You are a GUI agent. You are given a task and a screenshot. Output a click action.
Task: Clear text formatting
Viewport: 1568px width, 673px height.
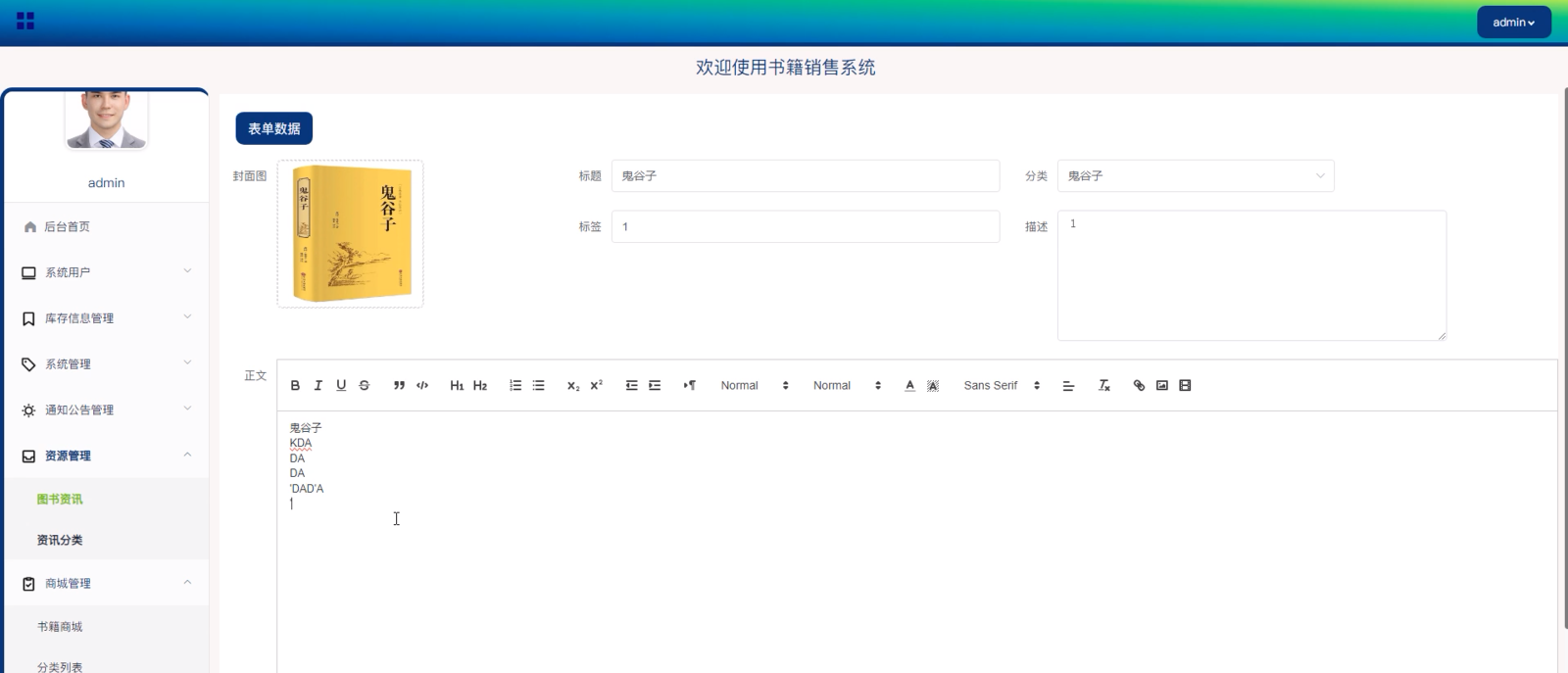pyautogui.click(x=1103, y=386)
